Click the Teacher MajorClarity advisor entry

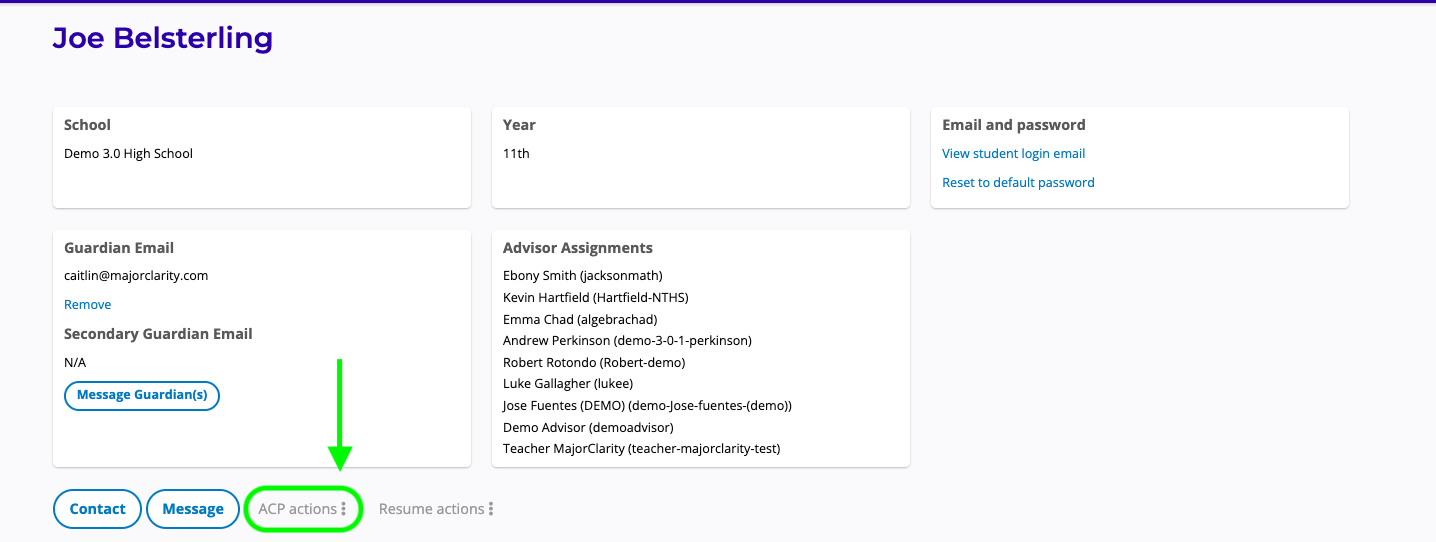[x=641, y=449]
